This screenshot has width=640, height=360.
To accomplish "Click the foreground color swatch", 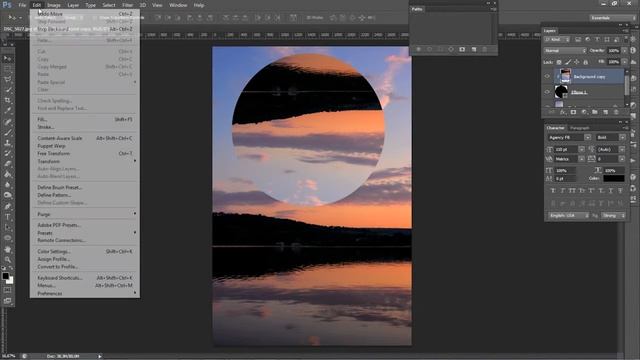I will (5, 276).
